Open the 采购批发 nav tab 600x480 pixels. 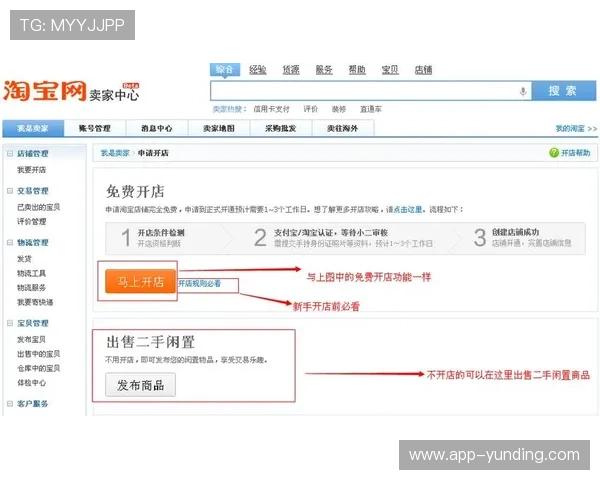[x=280, y=128]
